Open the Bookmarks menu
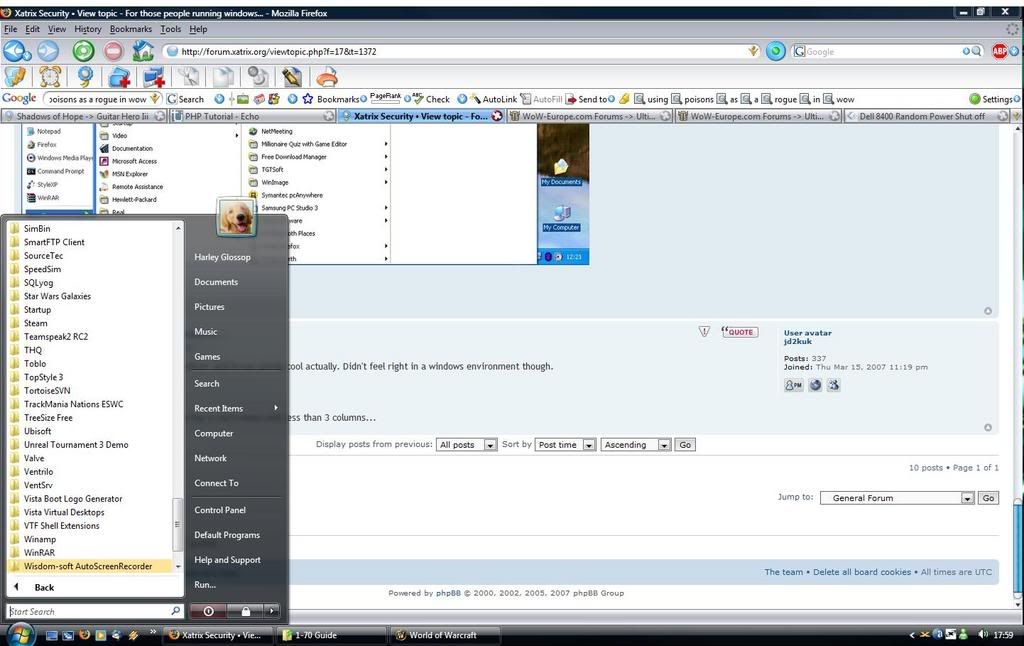 [131, 29]
